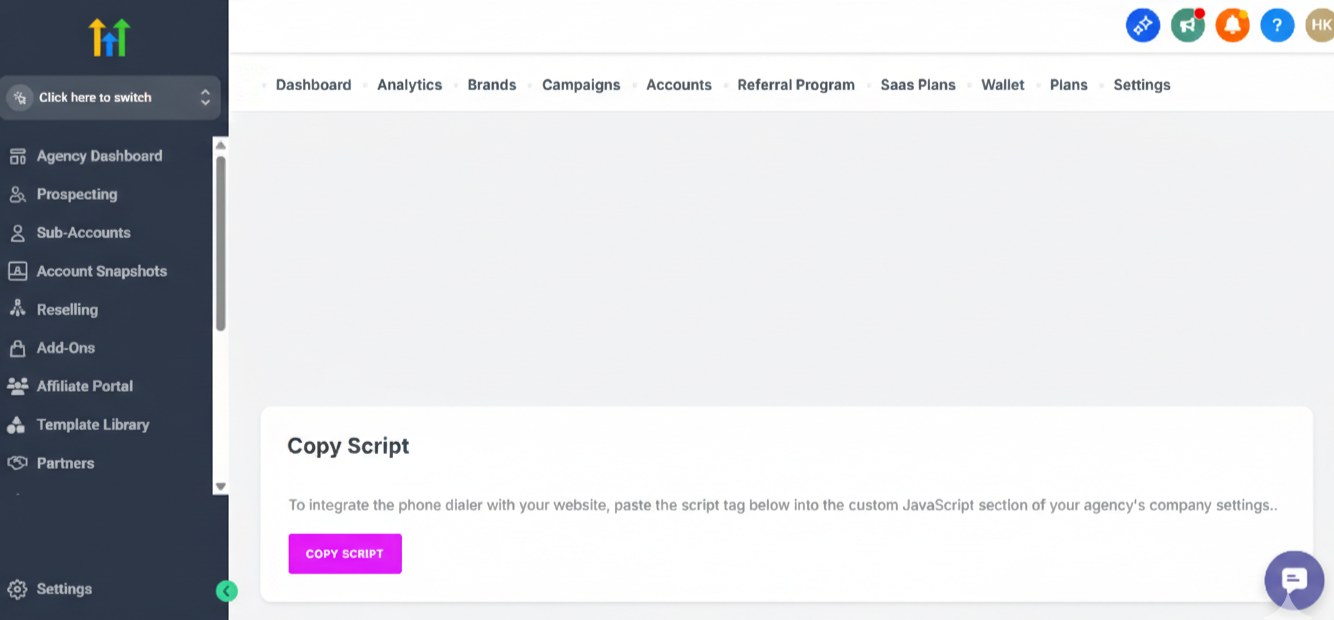
Task: Open the 'Click here to switch' dropdown
Action: click(110, 98)
